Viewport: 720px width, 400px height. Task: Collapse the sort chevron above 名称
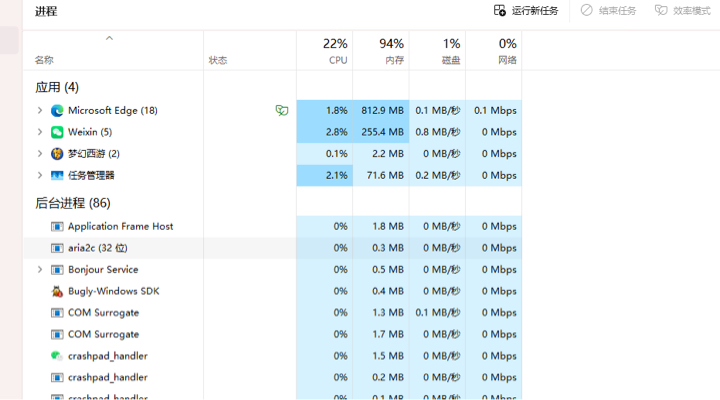click(x=109, y=38)
